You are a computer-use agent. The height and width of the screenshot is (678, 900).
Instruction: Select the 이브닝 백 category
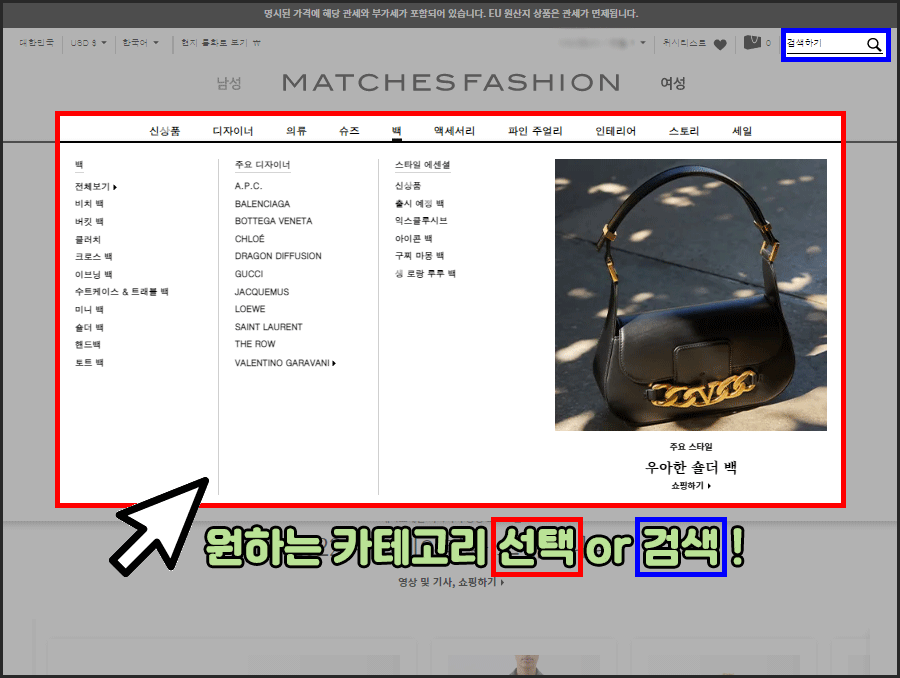(x=94, y=274)
